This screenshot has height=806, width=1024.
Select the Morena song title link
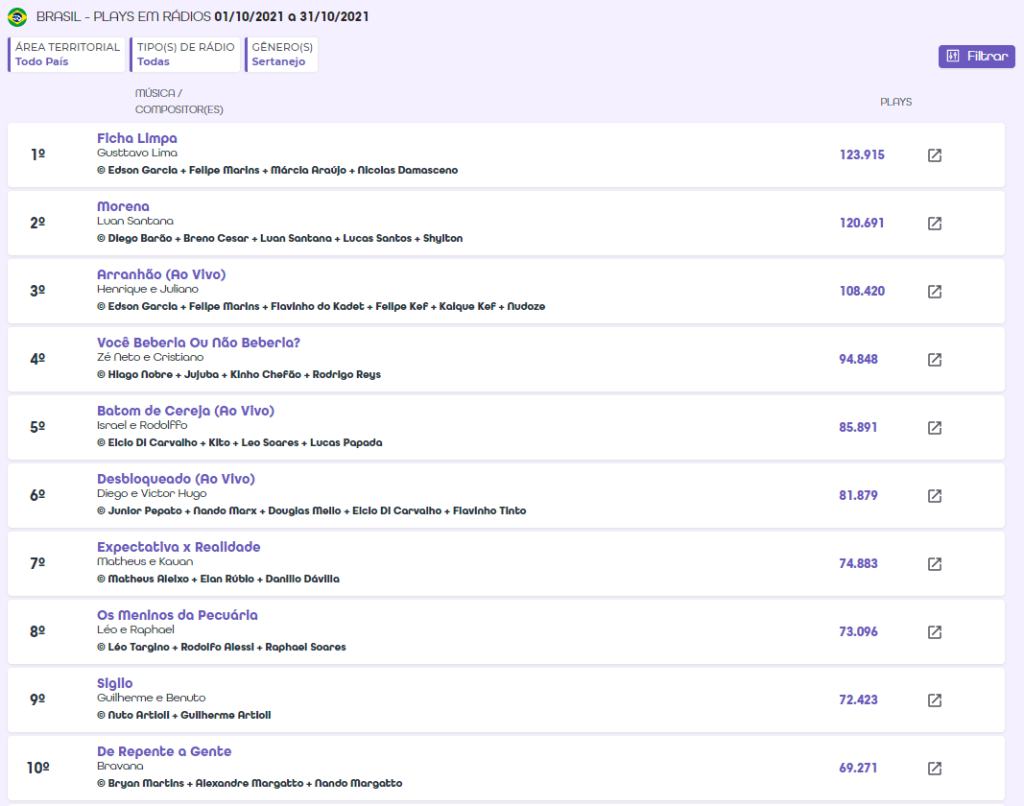(123, 206)
